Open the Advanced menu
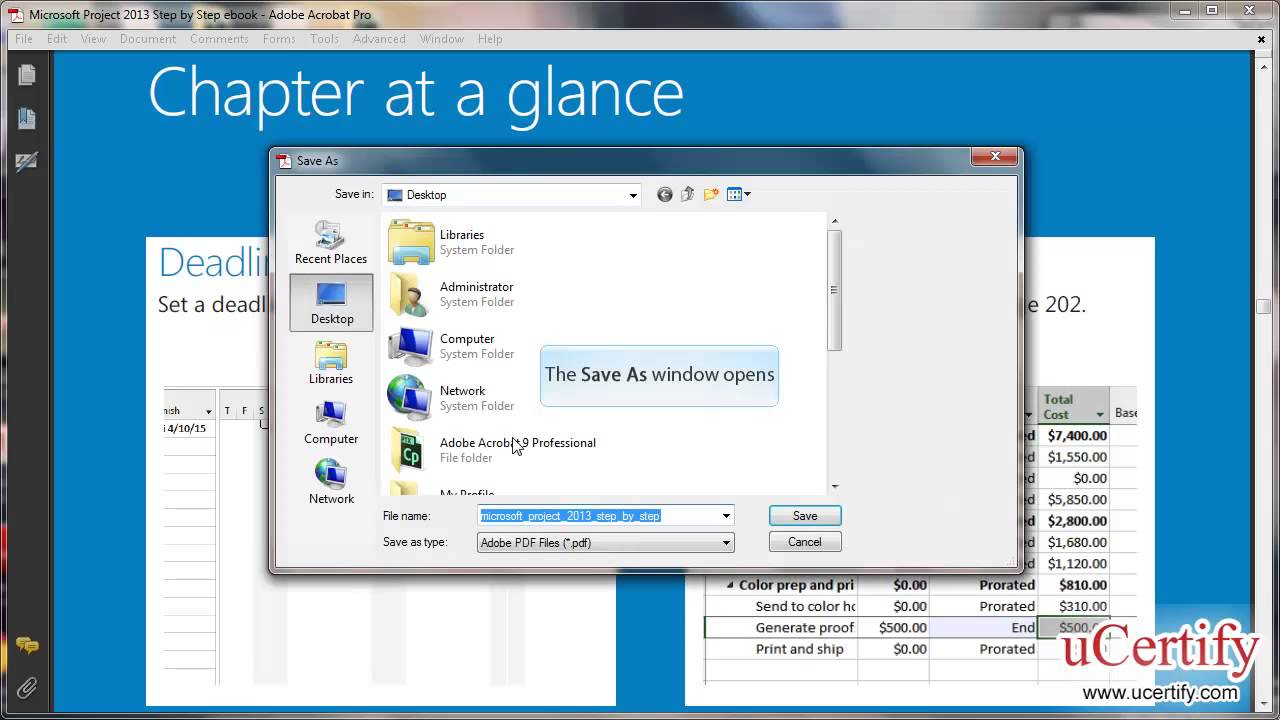The image size is (1280, 720). pos(379,39)
